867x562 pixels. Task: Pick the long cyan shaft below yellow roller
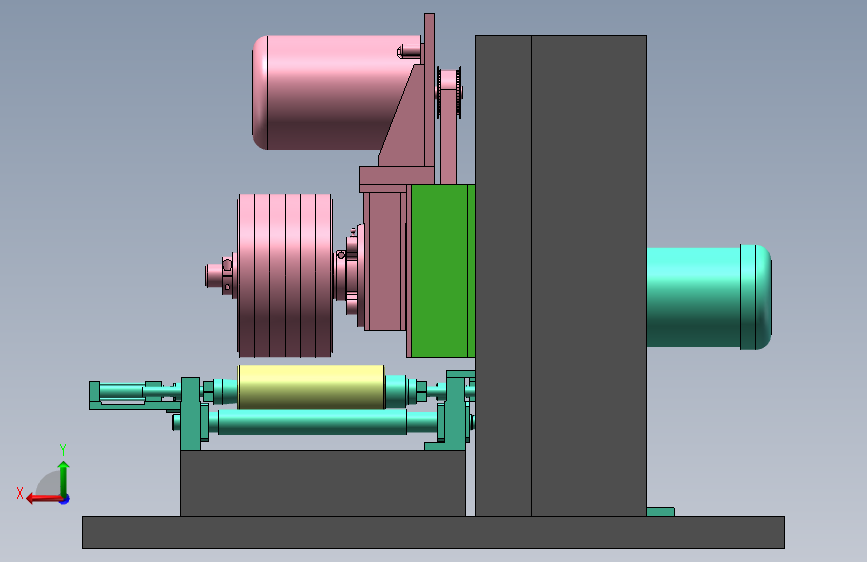pos(312,422)
